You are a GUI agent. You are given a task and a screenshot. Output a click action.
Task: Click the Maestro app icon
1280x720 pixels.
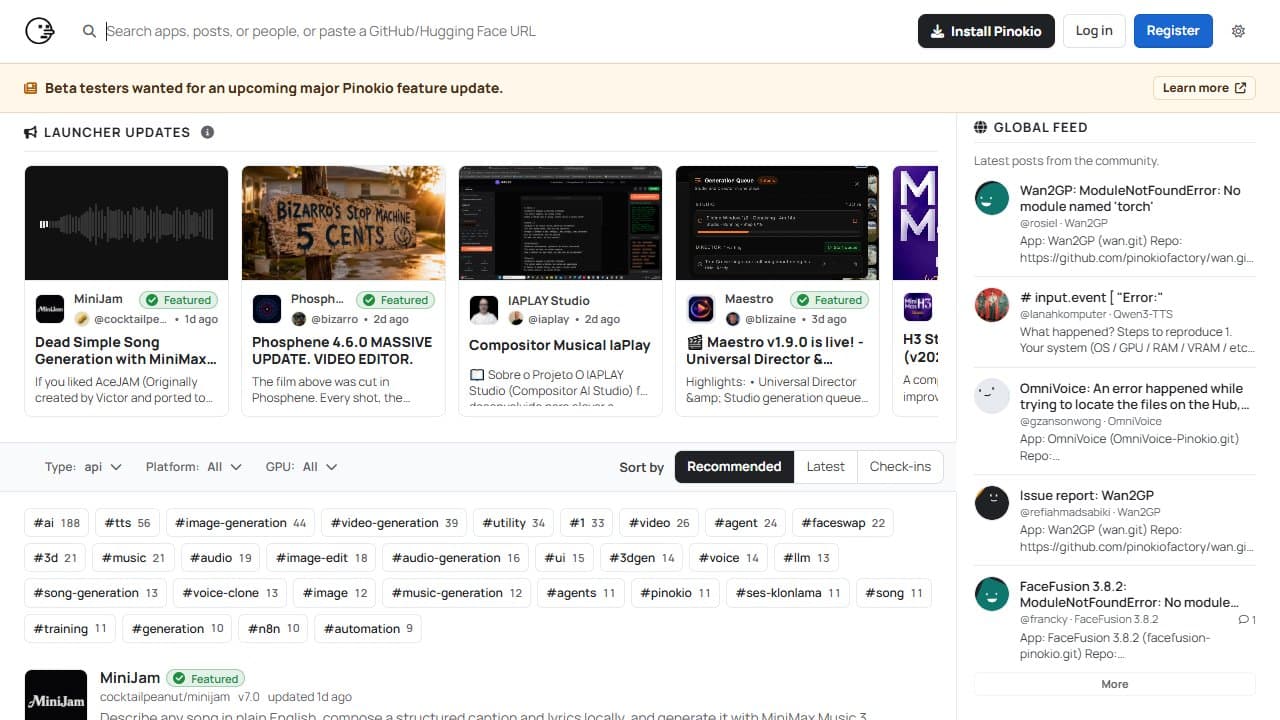[701, 309]
